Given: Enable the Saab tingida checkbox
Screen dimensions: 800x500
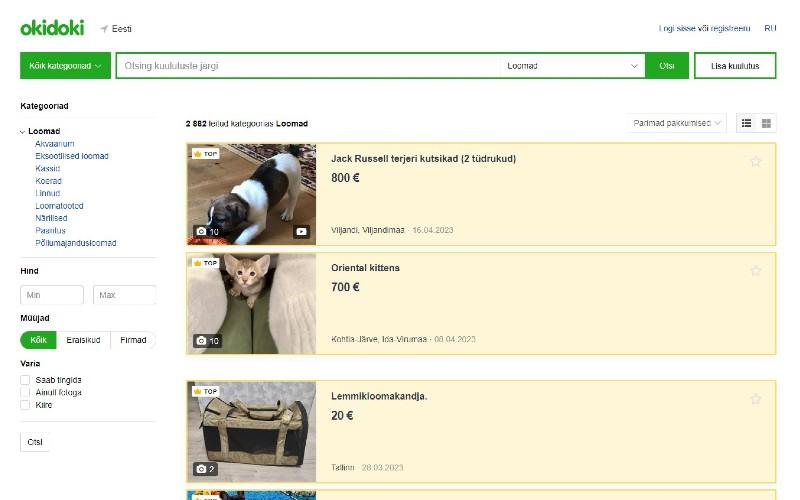Looking at the screenshot, I should tap(25, 380).
